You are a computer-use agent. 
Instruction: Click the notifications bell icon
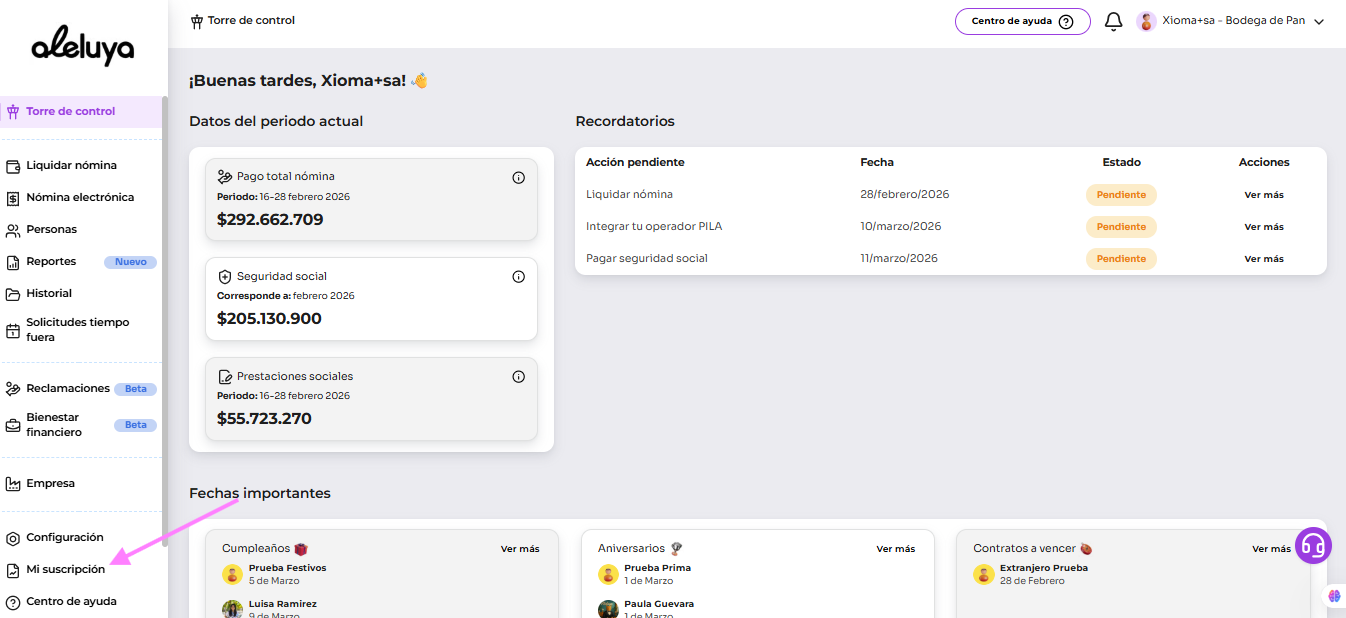pyautogui.click(x=1113, y=21)
